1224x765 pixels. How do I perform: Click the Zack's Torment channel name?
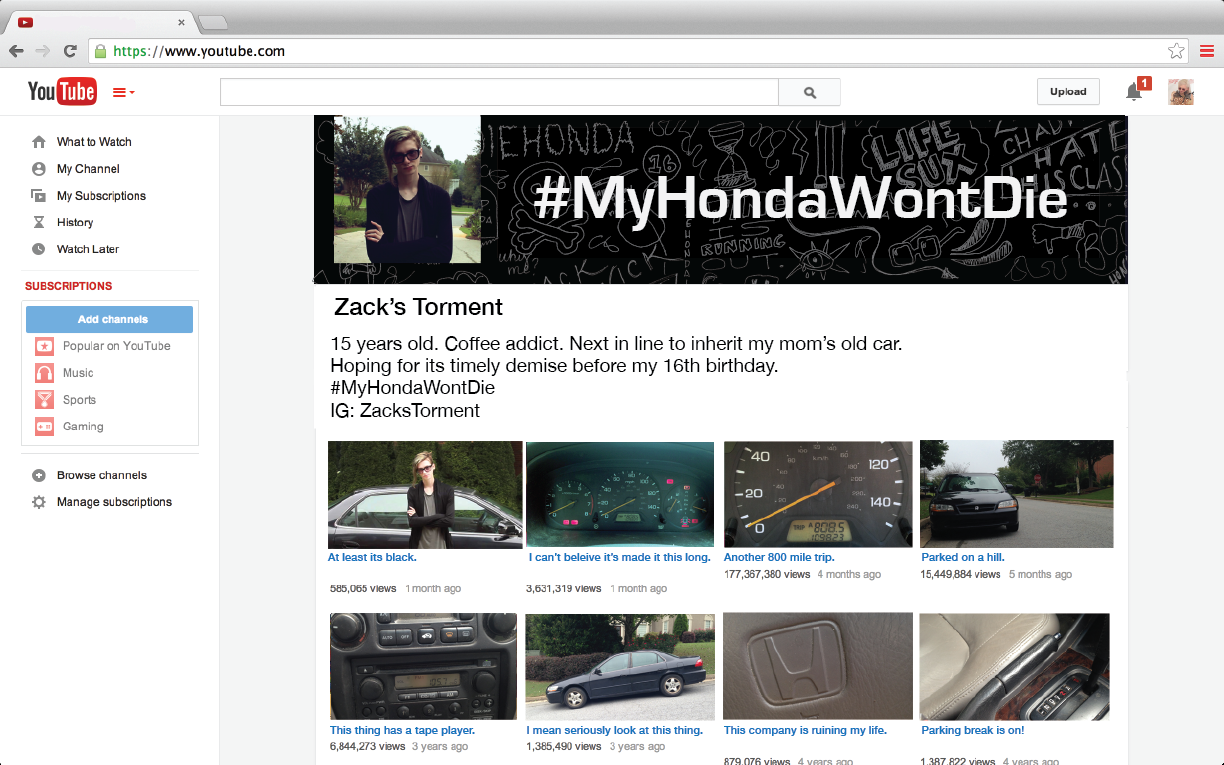coord(418,307)
